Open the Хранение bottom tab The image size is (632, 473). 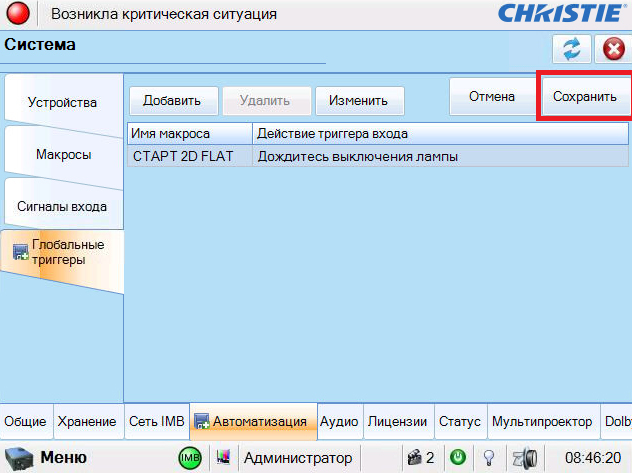[87, 421]
